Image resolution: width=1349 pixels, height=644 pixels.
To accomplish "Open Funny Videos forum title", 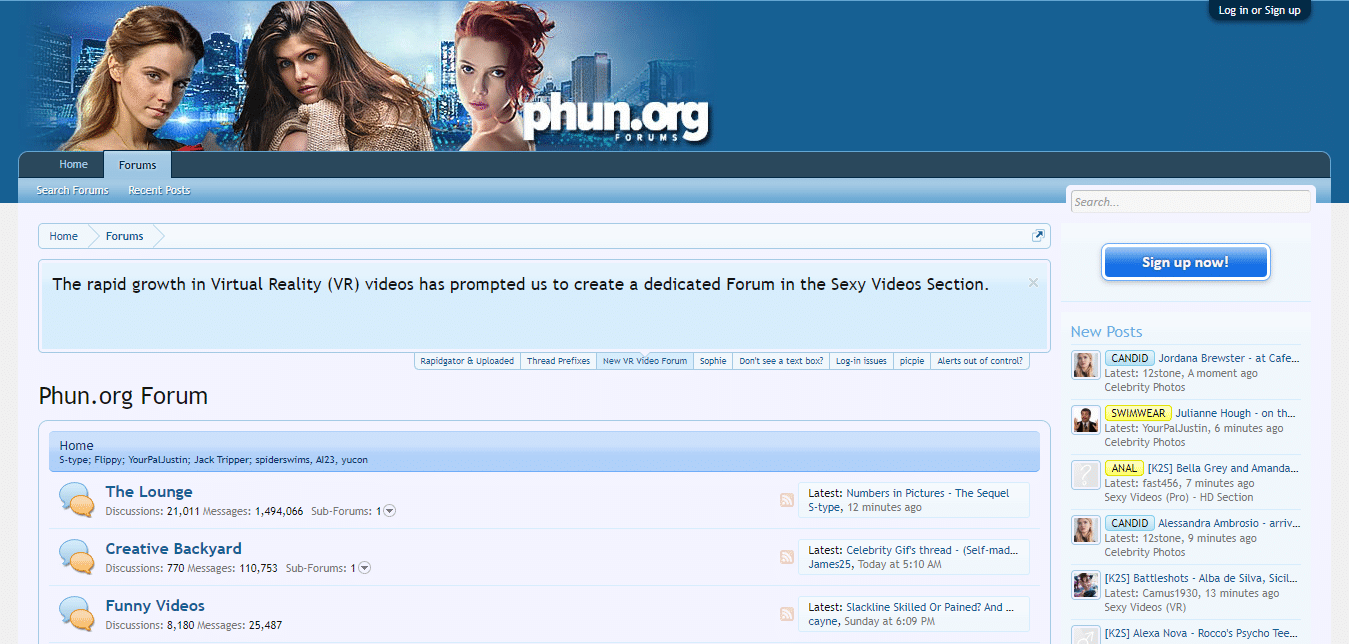I will (155, 606).
